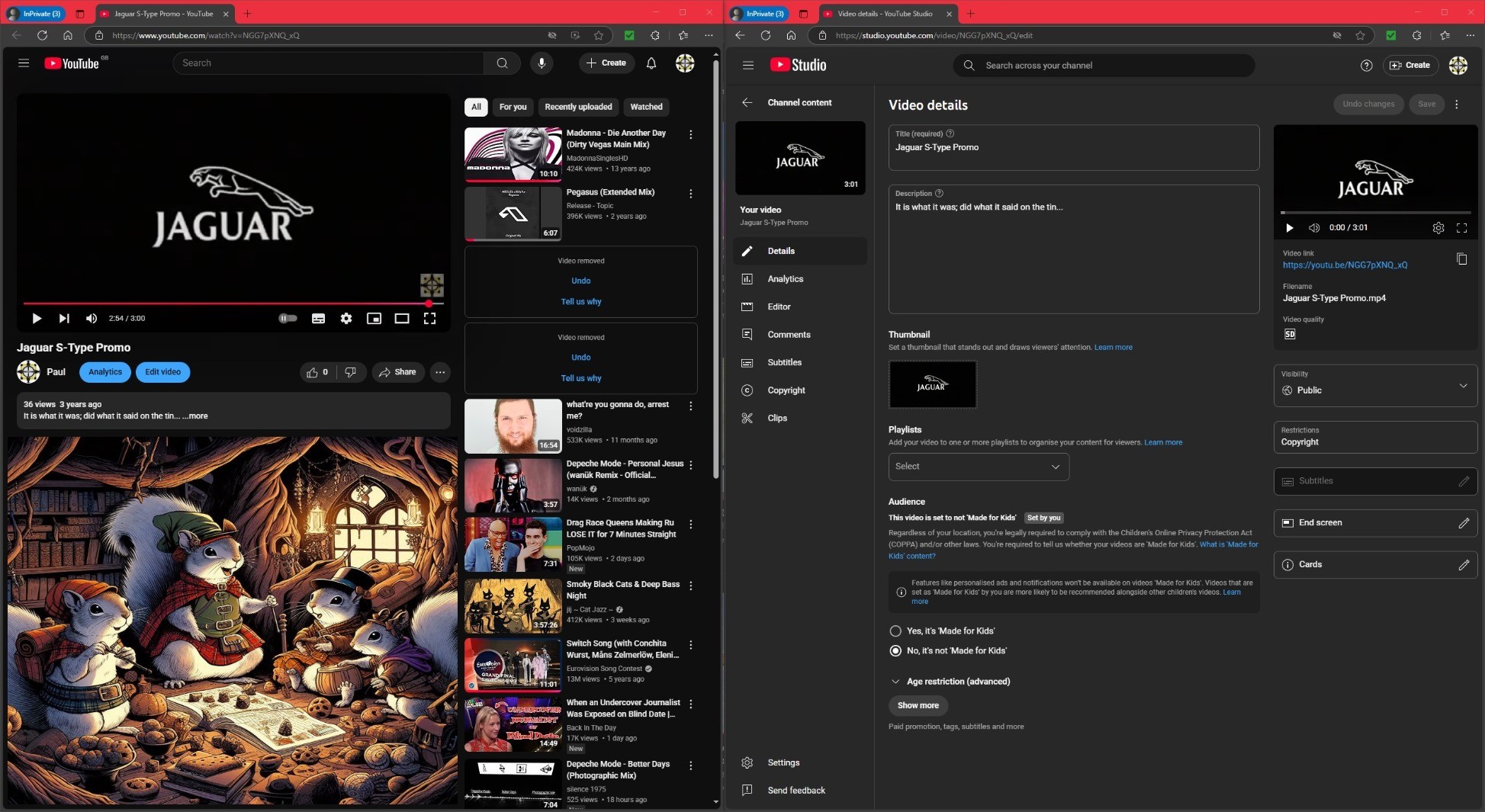Viewport: 1485px width, 812px height.
Task: Select 'Yes, it's Made for Kids' radio
Action: [895, 631]
